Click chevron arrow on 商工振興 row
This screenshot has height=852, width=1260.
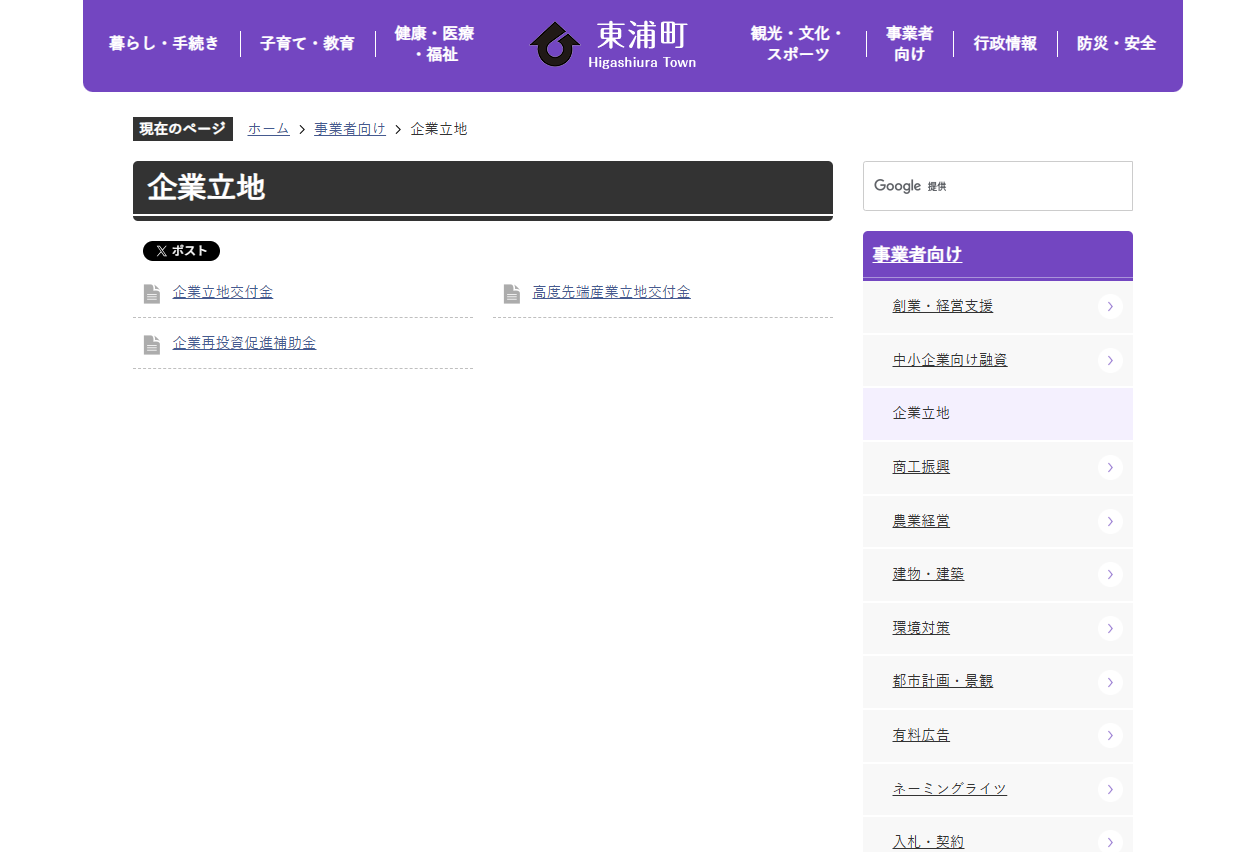pyautogui.click(x=1110, y=468)
